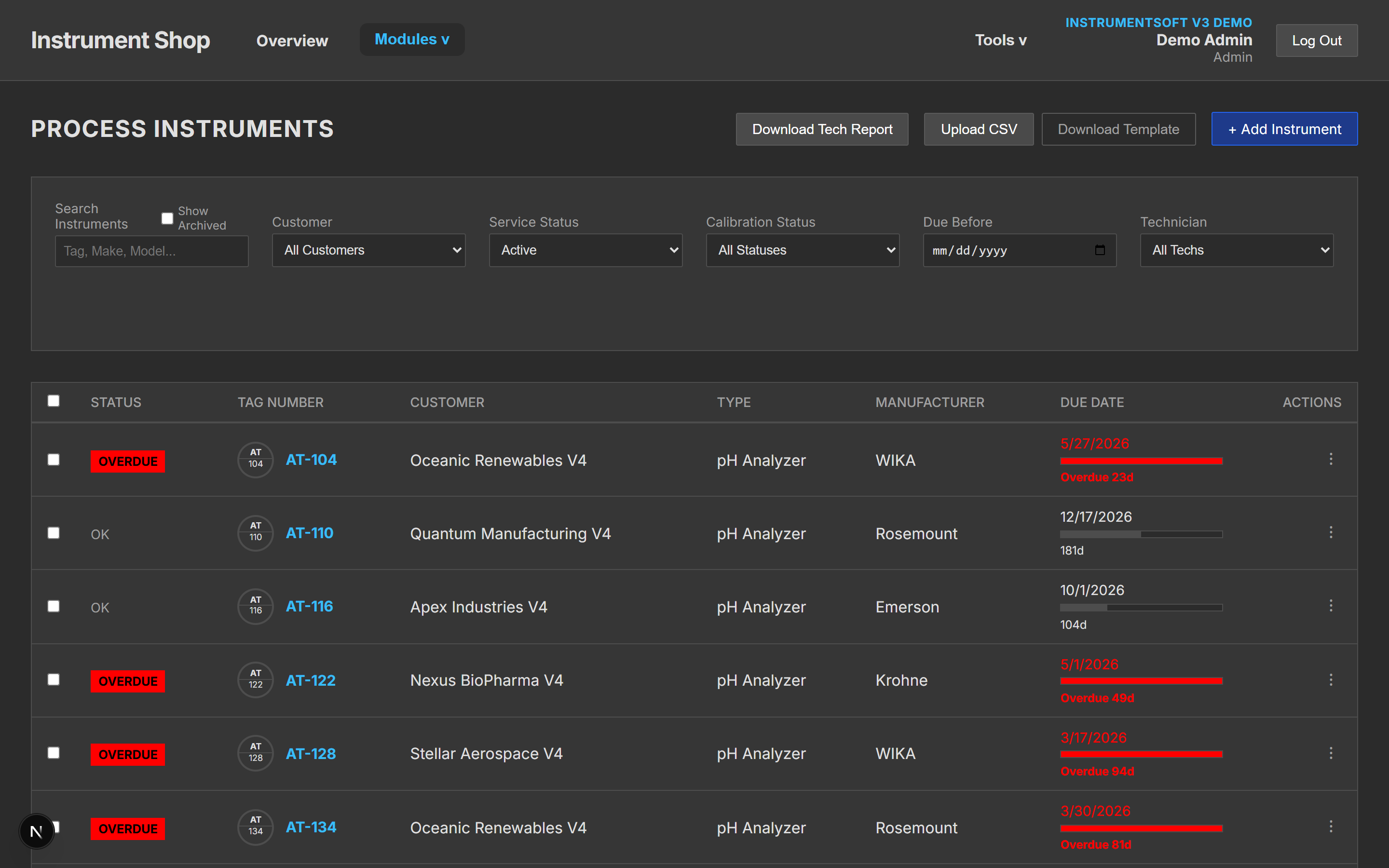Image resolution: width=1389 pixels, height=868 pixels.
Task: Open the Service Status Active dropdown
Action: [x=586, y=250]
